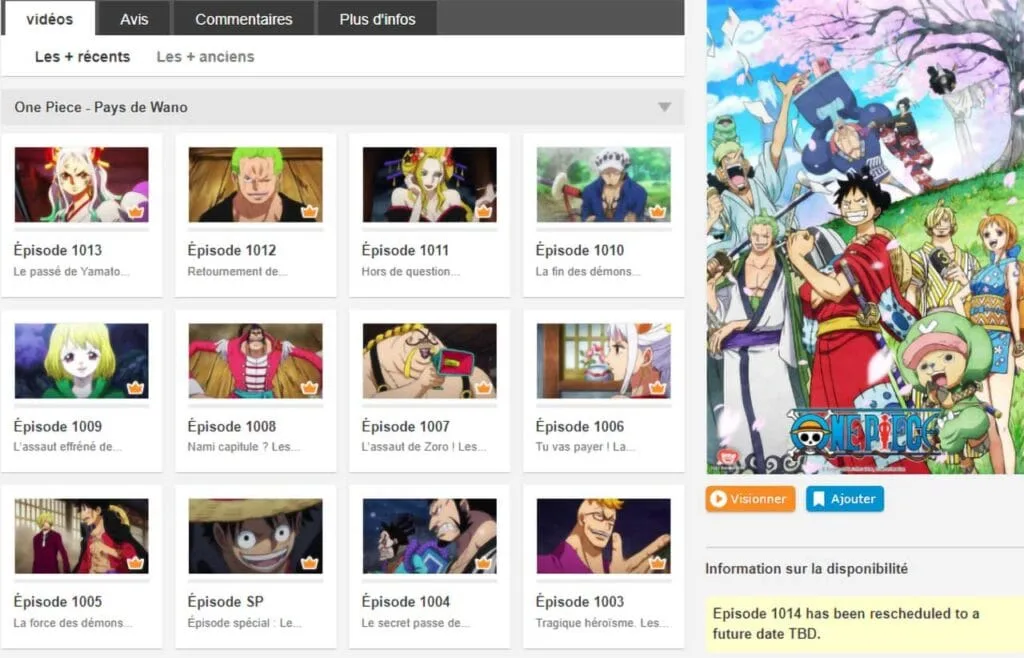Click premium crown icon on Épisode 1012

[309, 212]
